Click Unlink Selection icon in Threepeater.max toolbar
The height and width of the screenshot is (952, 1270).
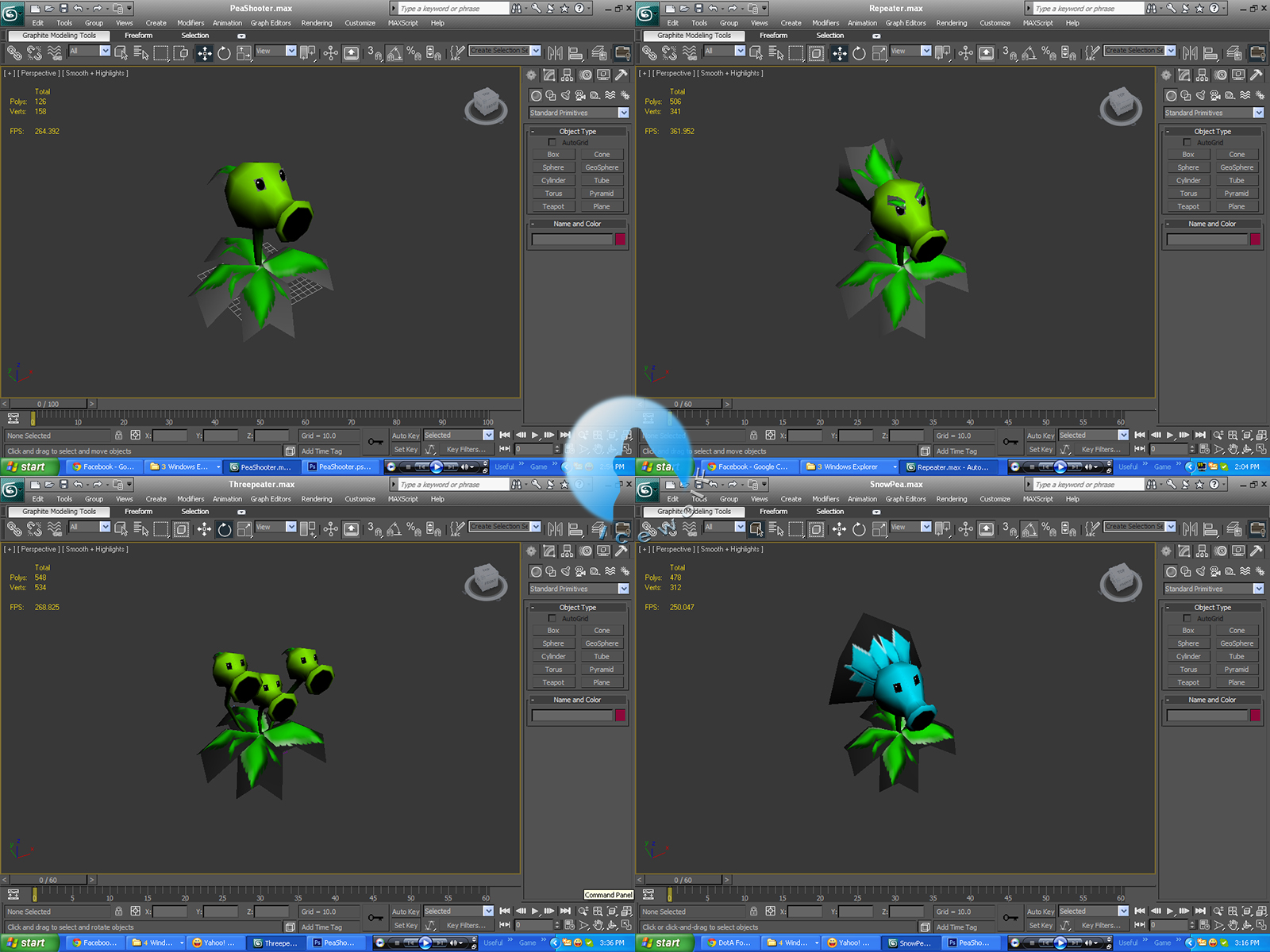[34, 529]
